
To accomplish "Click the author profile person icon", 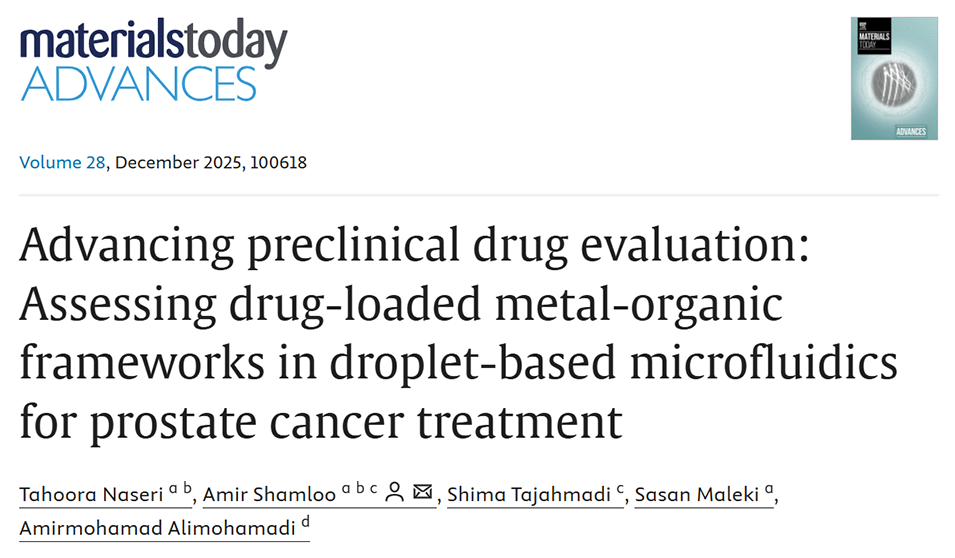I will coord(394,492).
